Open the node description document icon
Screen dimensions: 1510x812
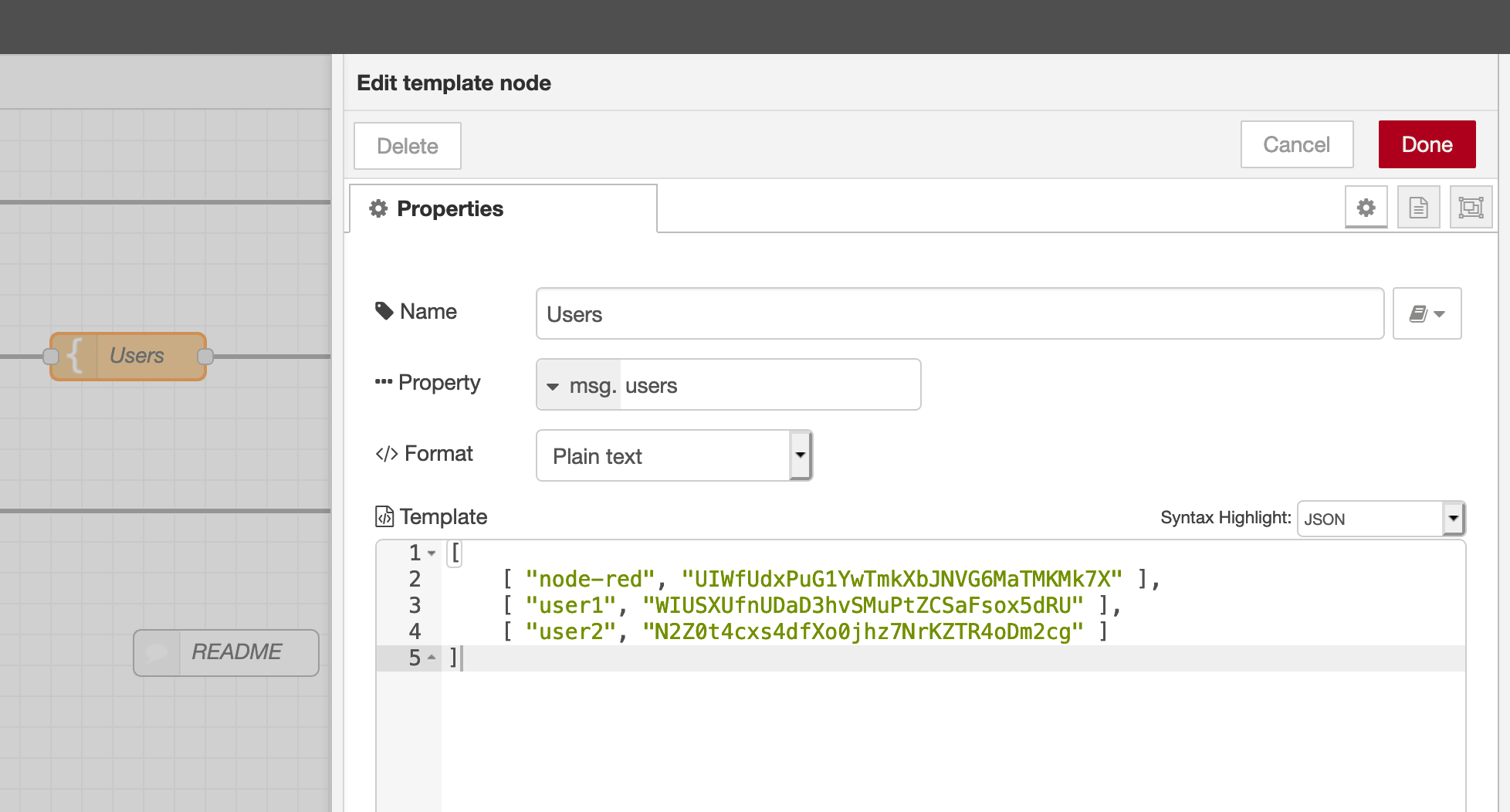[1418, 208]
